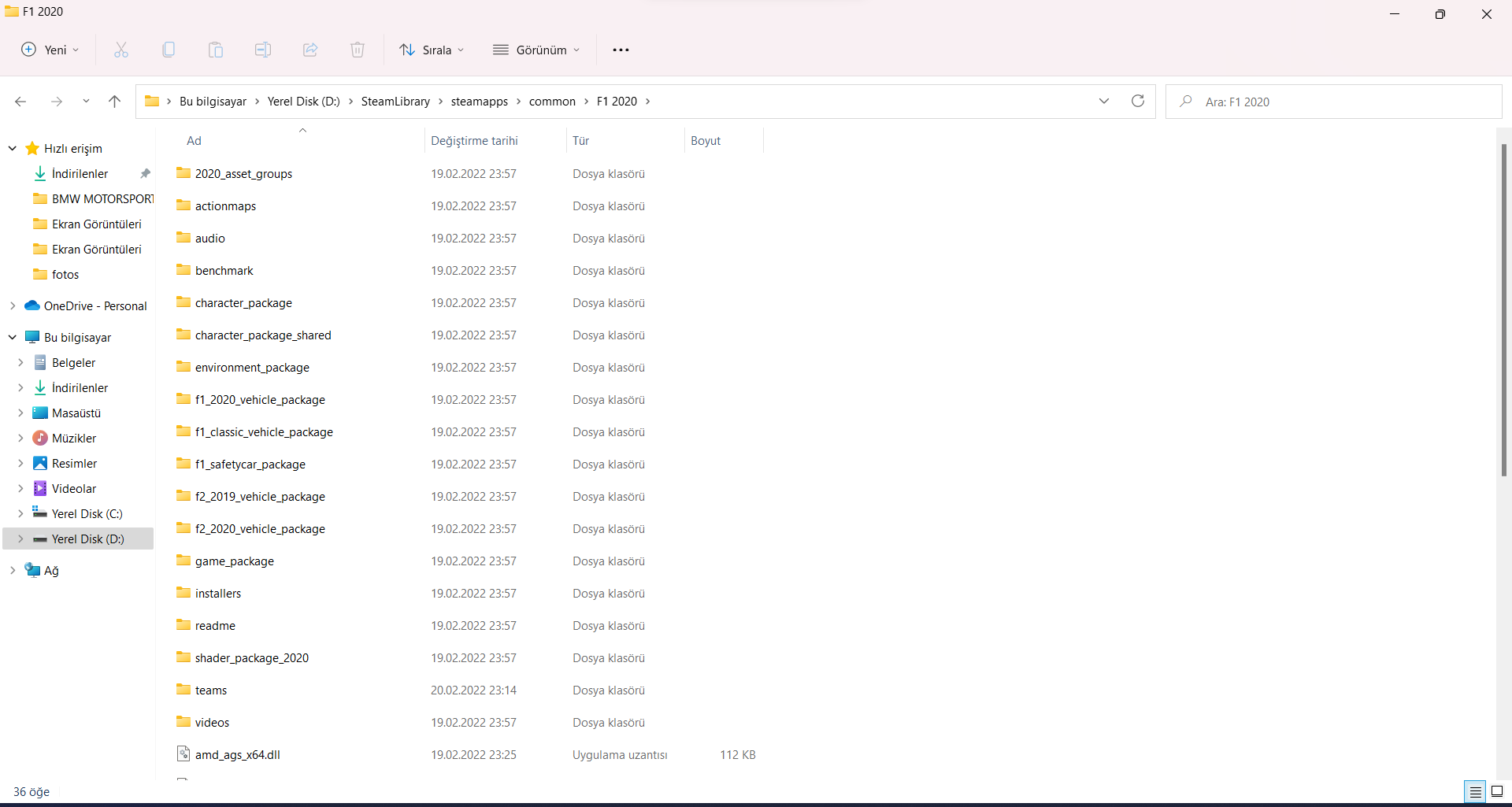The width and height of the screenshot is (1512, 807).
Task: Click the Cut scissors icon
Action: pyautogui.click(x=121, y=50)
